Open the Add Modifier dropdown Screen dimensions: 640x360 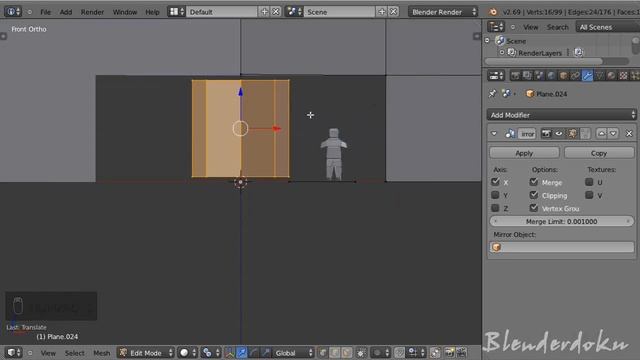click(x=562, y=115)
